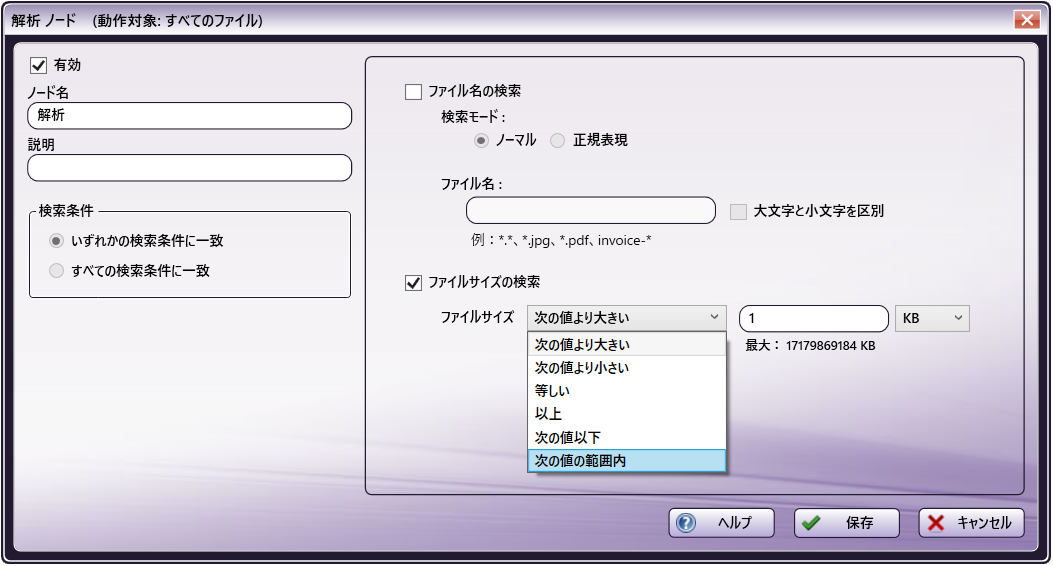Click the example text 例：*.*、*.jpg

(561, 240)
